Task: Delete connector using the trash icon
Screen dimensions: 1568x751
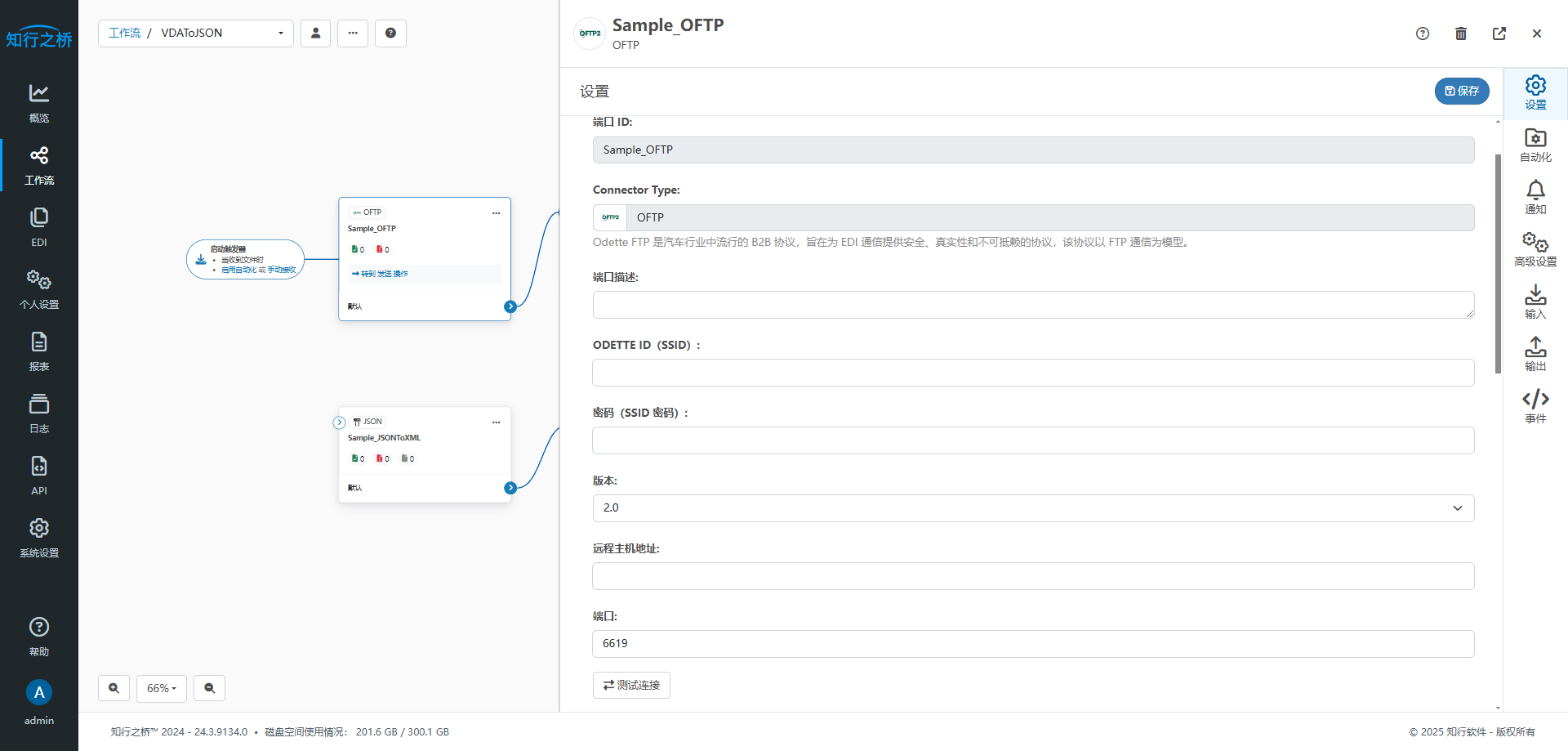Action: coord(1461,34)
